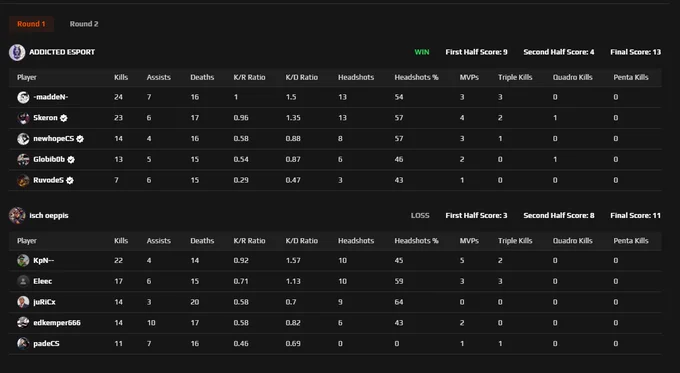Click verified badge next to Skeron
The height and width of the screenshot is (373, 680).
coord(64,118)
